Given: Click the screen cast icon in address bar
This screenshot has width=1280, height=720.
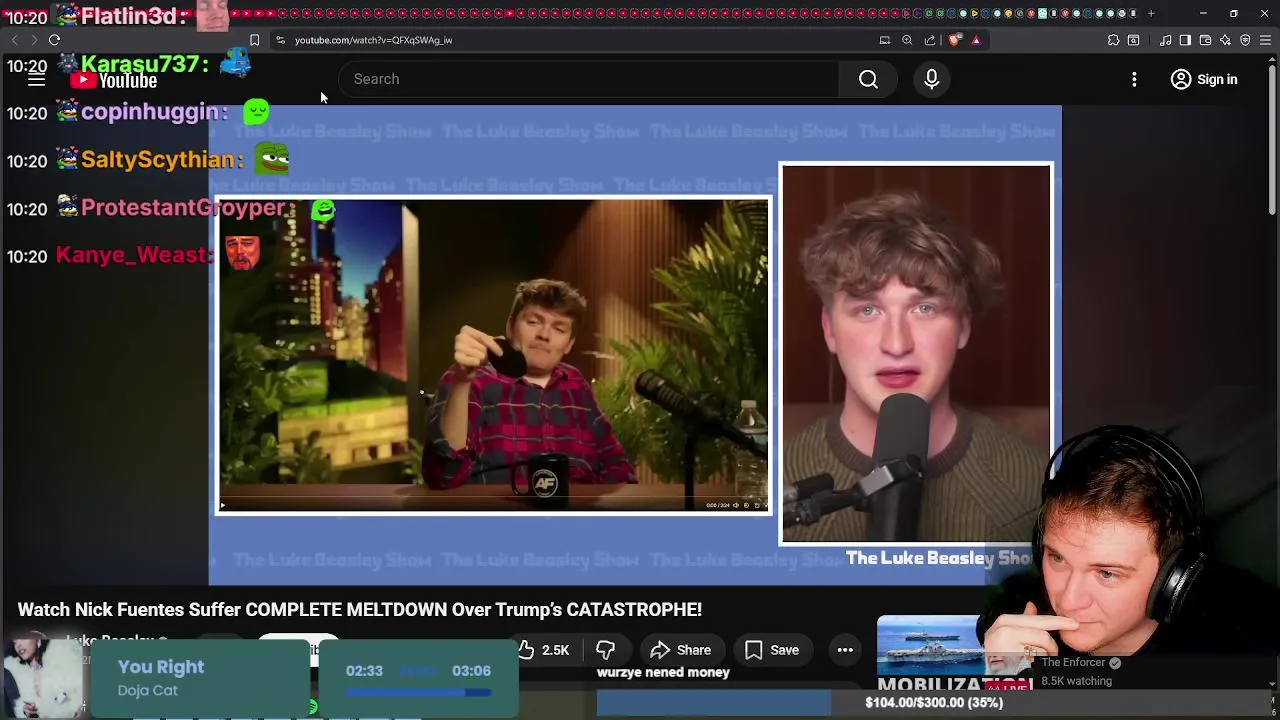Looking at the screenshot, I should click(885, 40).
